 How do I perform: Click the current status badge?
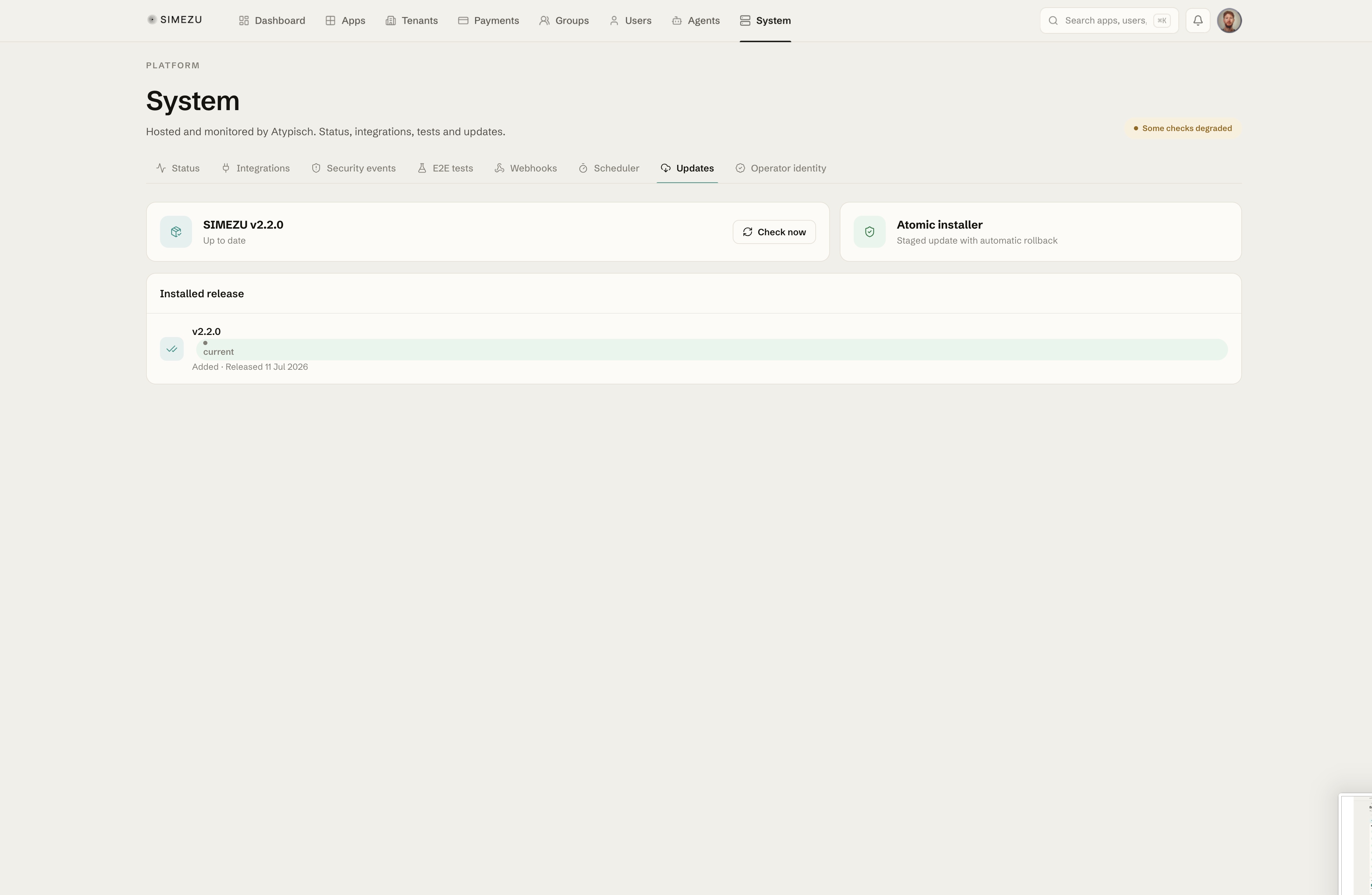712,350
